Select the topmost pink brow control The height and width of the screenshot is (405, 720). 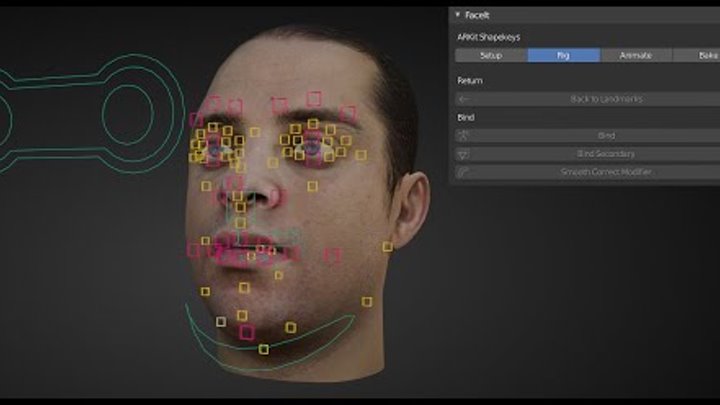pos(314,98)
